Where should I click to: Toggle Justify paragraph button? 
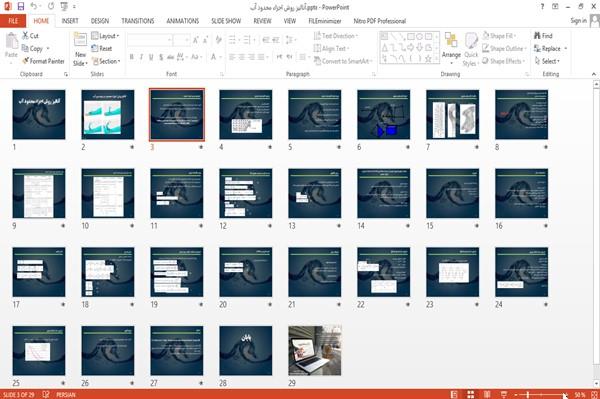(261, 57)
